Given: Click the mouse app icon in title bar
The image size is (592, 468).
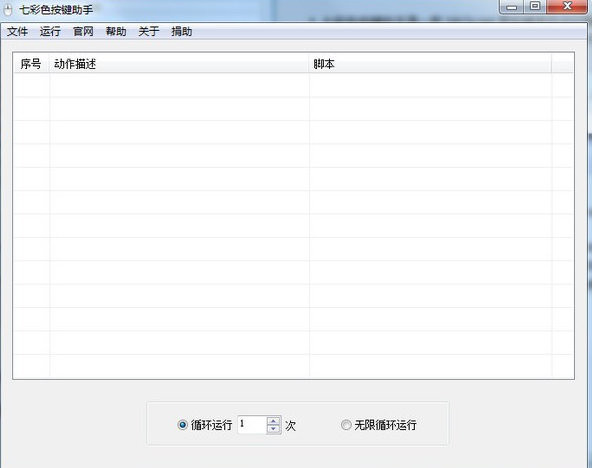Looking at the screenshot, I should [x=8, y=10].
